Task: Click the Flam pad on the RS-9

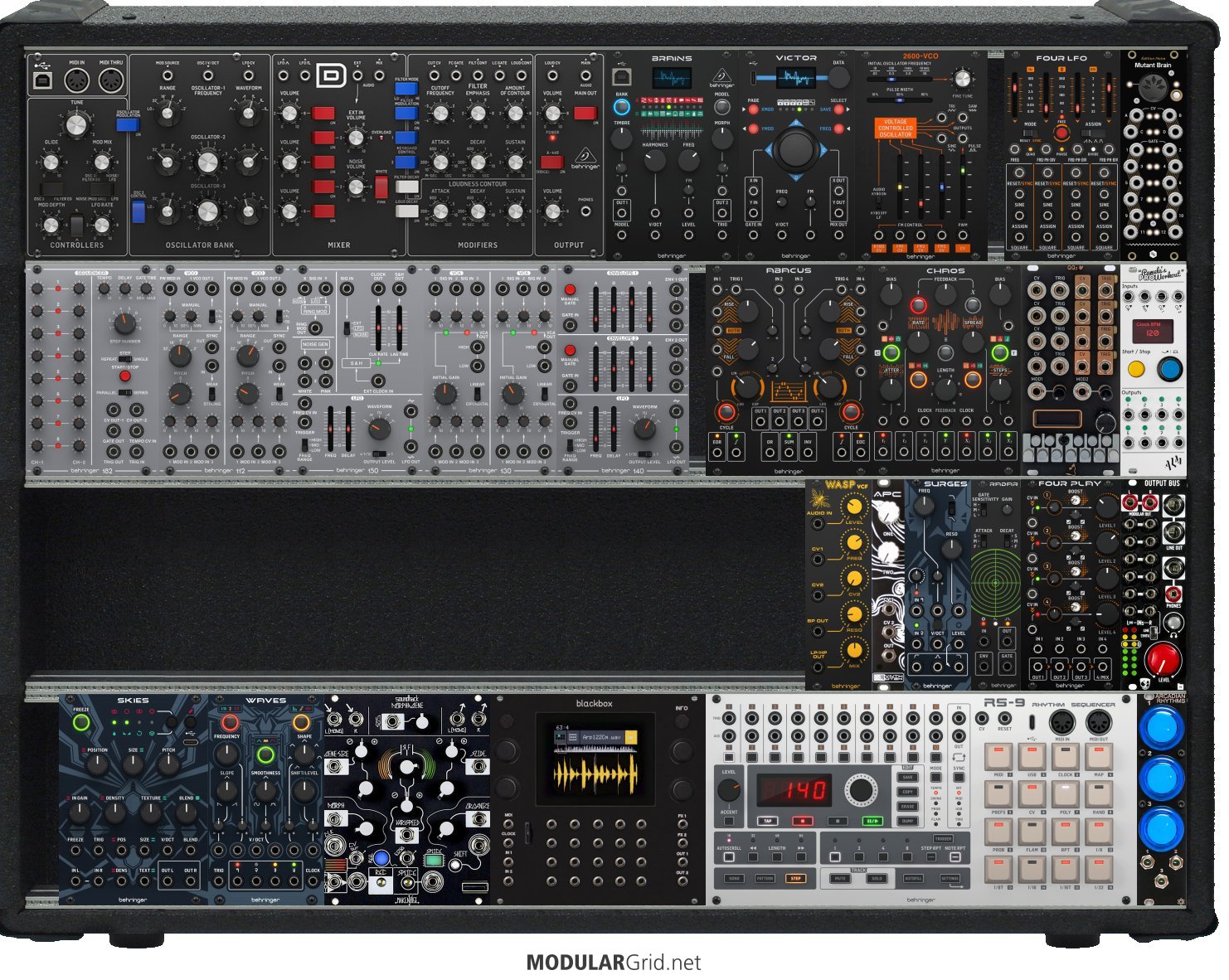Action: (1032, 832)
